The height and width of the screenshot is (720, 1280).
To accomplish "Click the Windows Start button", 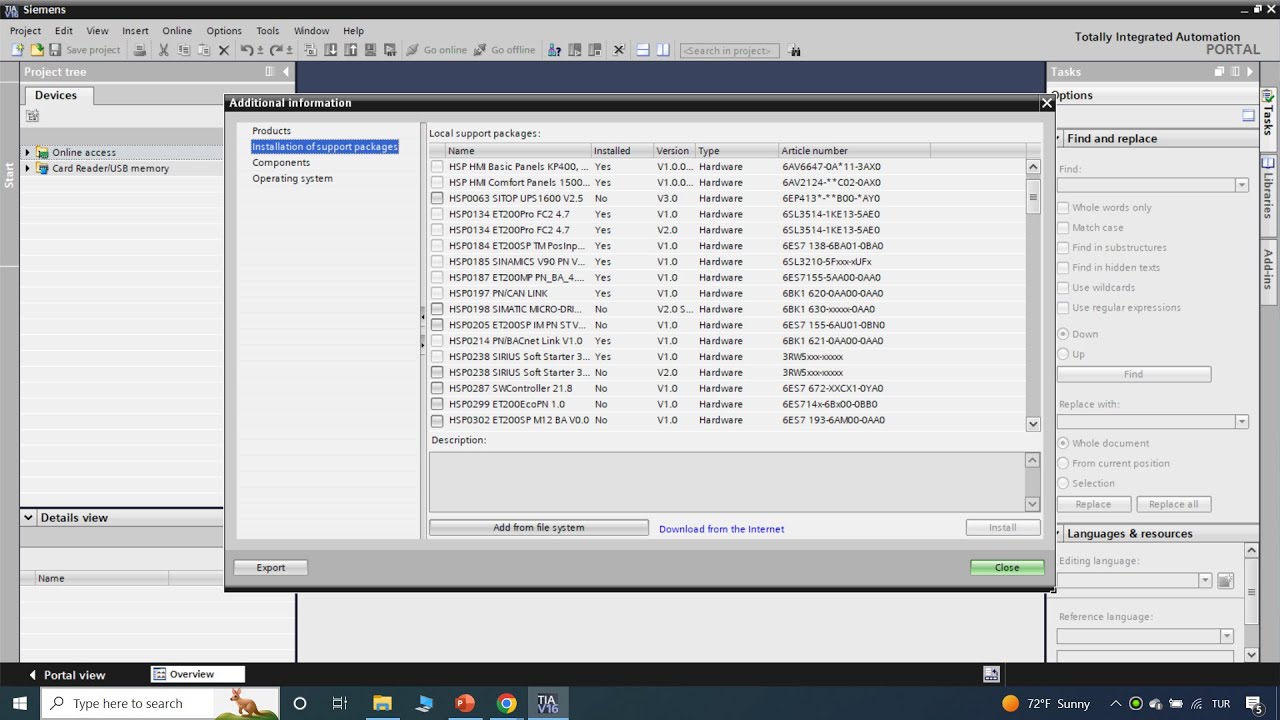I will point(20,703).
